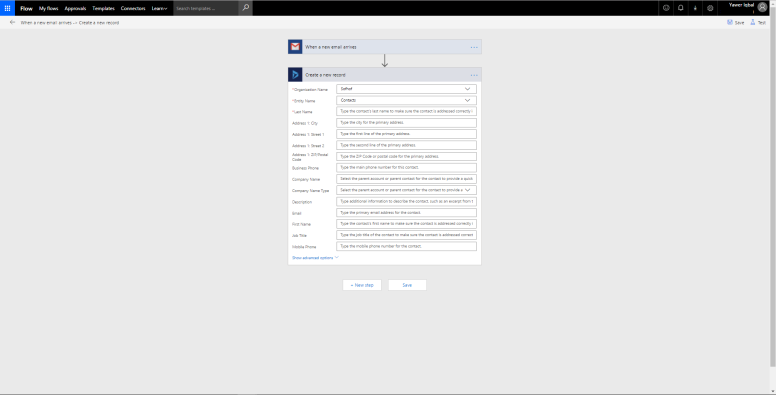The image size is (776, 395).
Task: Focus the Company Name field
Action: coord(406,179)
